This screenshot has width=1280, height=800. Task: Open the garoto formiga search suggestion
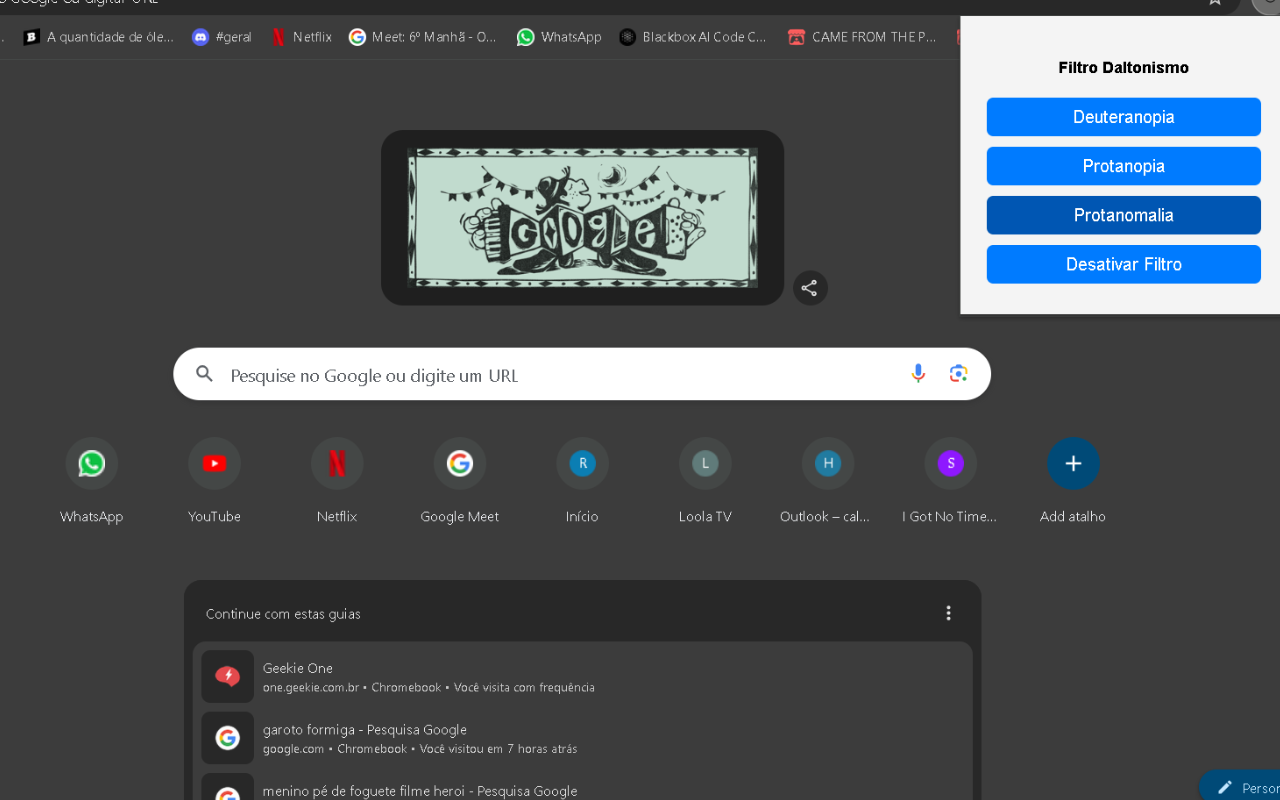(582, 738)
